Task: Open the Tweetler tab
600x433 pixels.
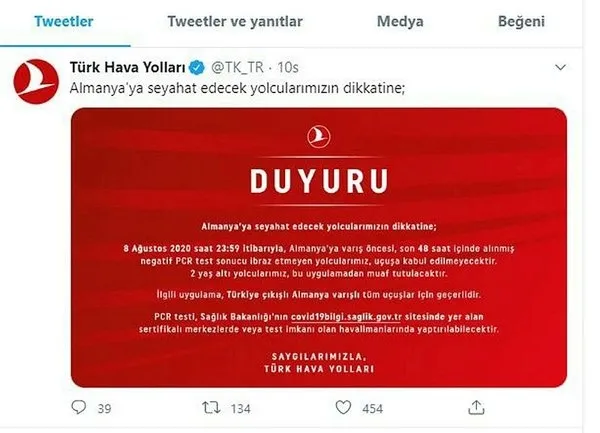Action: tap(64, 21)
